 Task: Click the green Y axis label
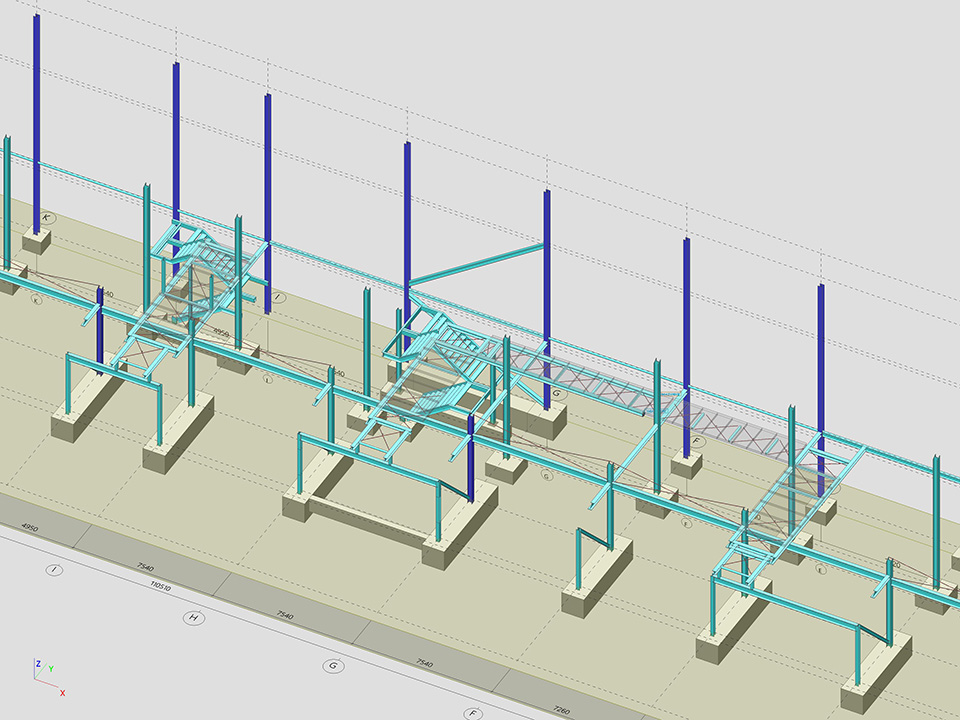[x=50, y=668]
